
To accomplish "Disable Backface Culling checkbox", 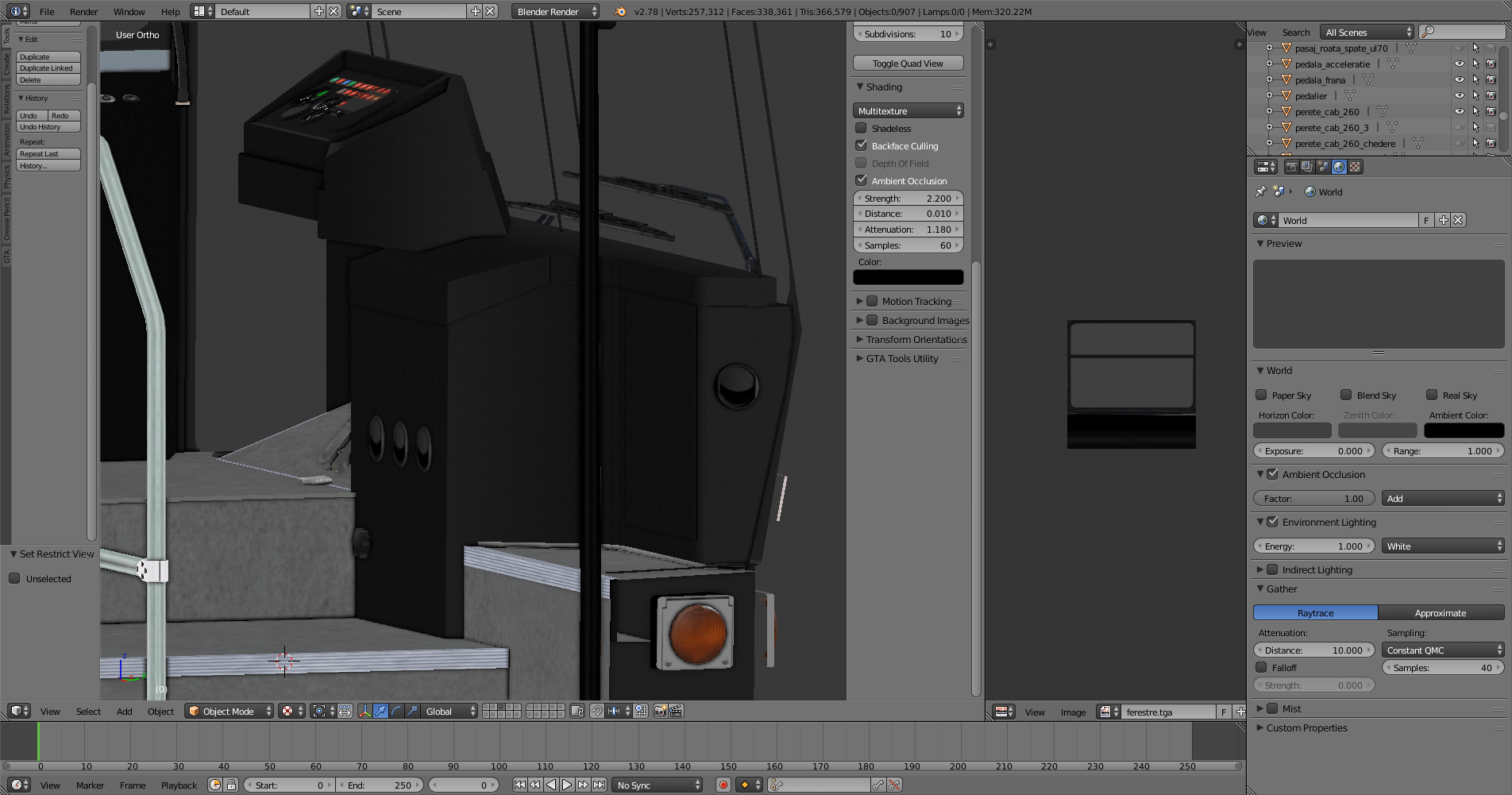I will tap(862, 145).
